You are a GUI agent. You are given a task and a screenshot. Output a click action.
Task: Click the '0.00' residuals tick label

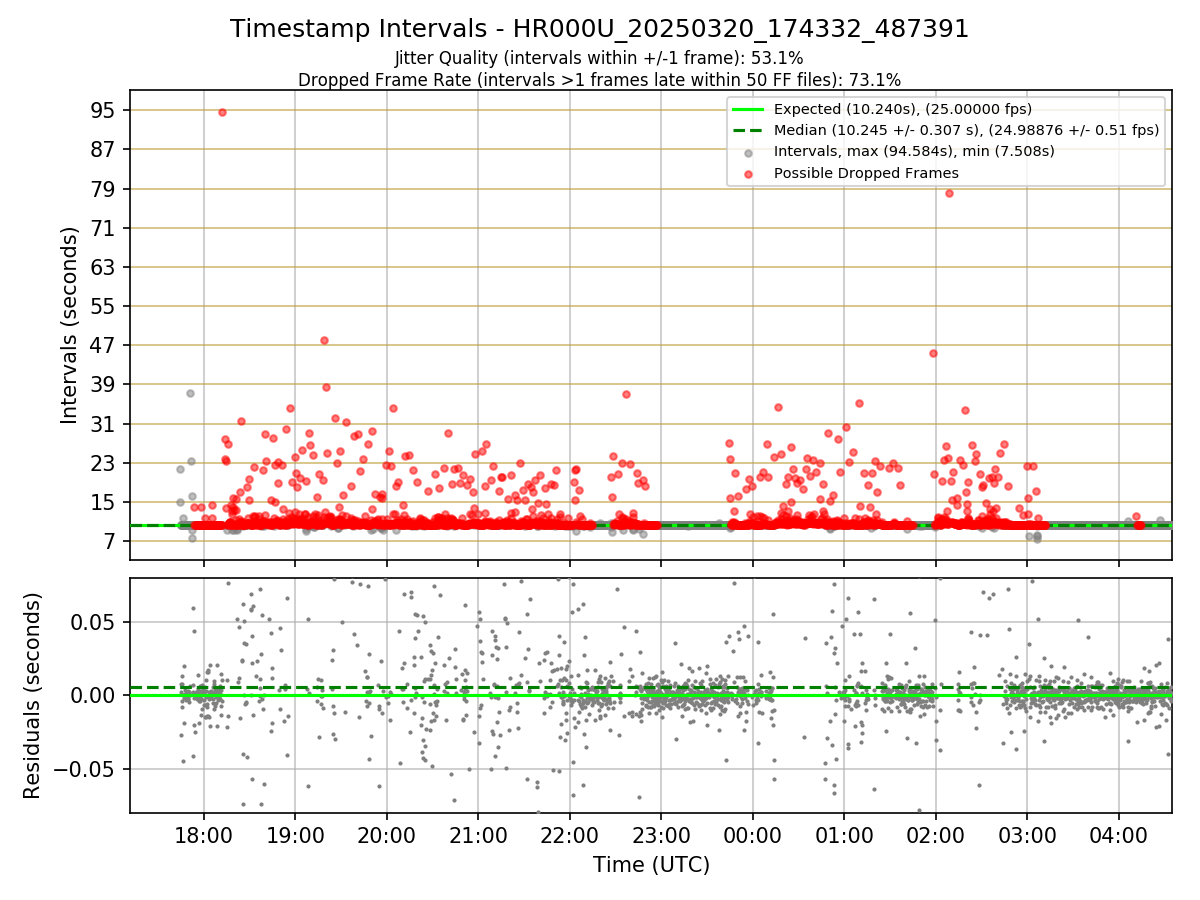click(x=96, y=696)
